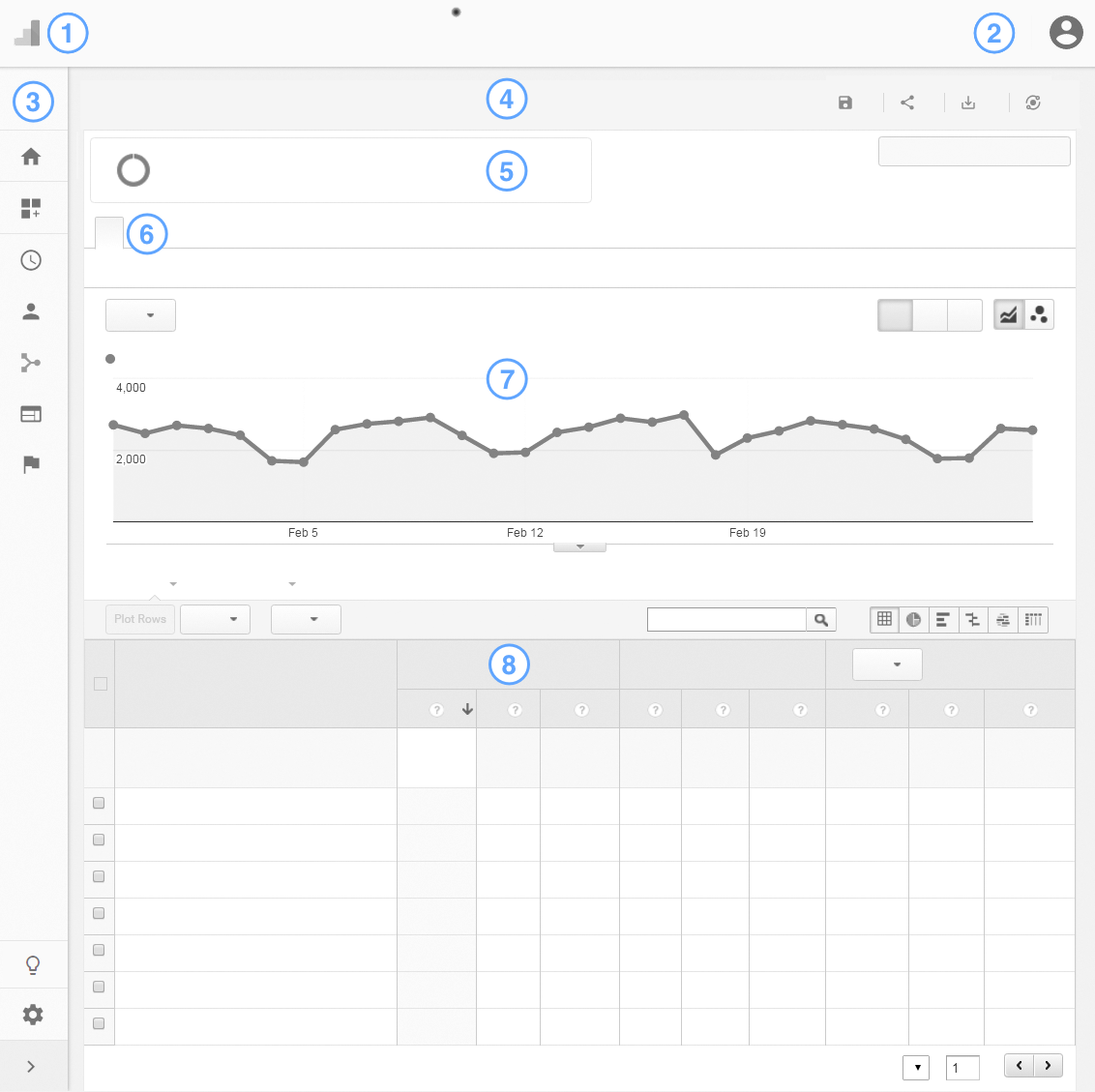This screenshot has height=1092, width=1095.
Task: Expand the sidebar with the bottom chevron
Action: [x=31, y=1066]
